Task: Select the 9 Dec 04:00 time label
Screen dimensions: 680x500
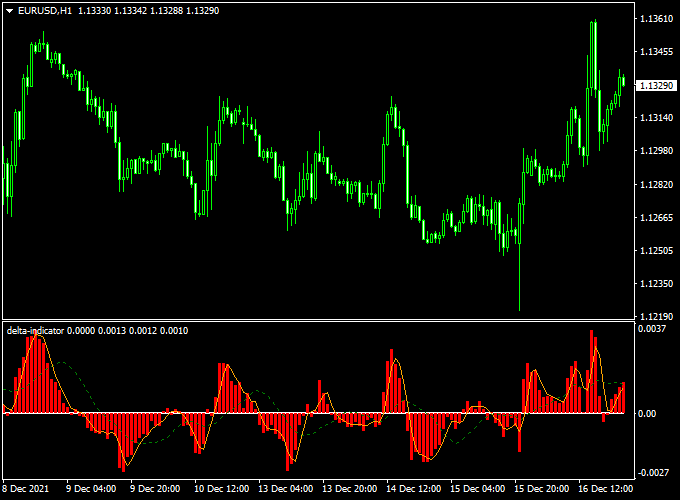Action: coord(91,489)
